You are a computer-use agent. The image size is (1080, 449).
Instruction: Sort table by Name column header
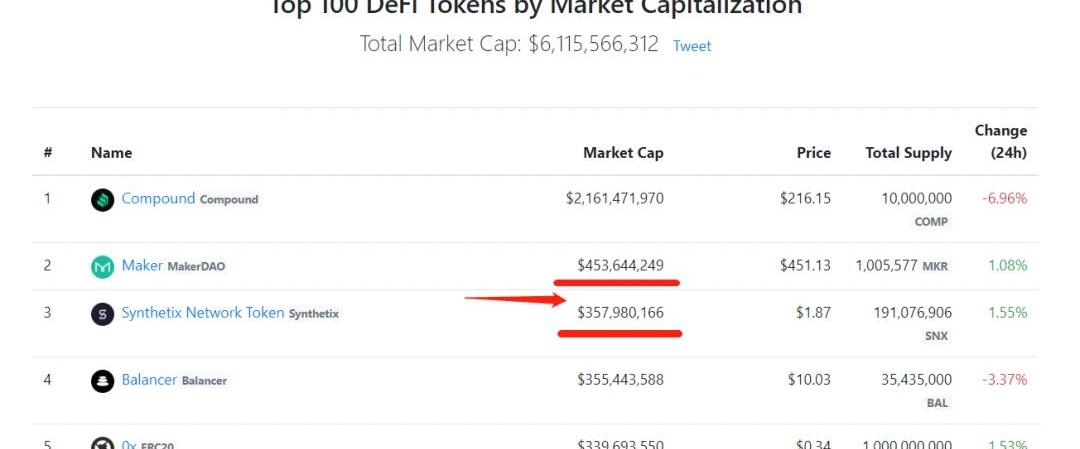point(112,153)
